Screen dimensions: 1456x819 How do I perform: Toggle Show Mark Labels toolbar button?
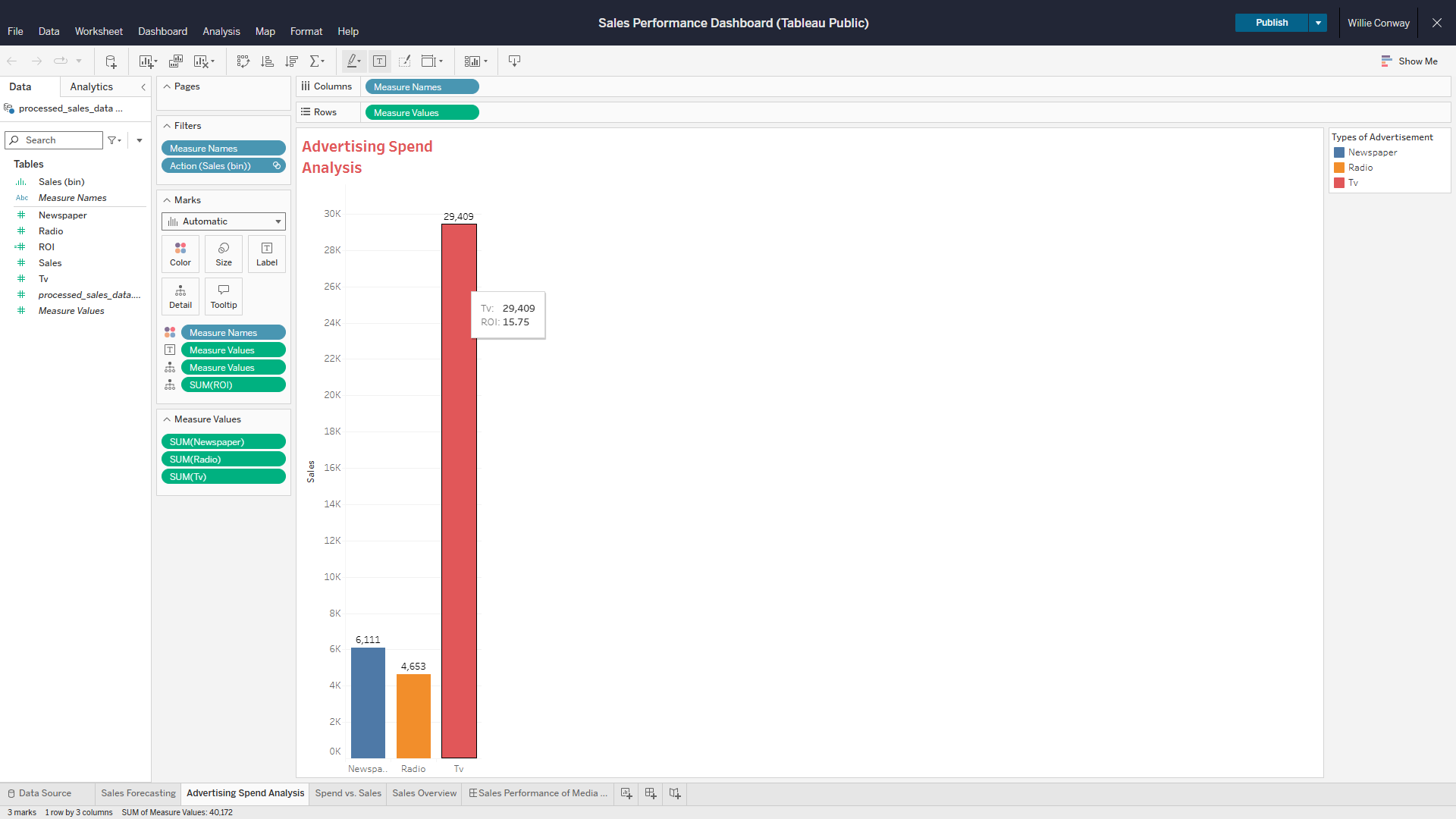click(x=380, y=61)
